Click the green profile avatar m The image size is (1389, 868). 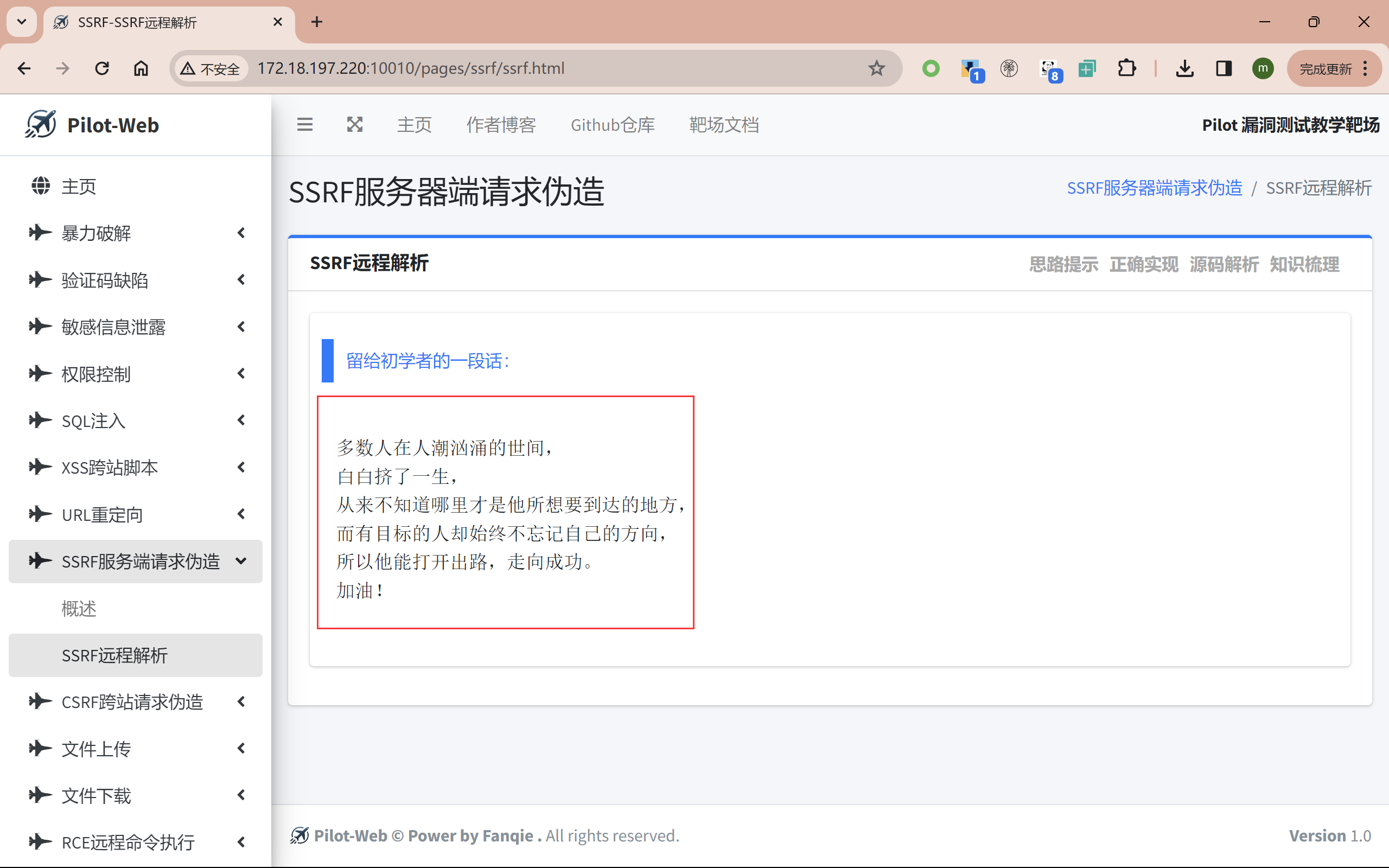(x=1263, y=68)
